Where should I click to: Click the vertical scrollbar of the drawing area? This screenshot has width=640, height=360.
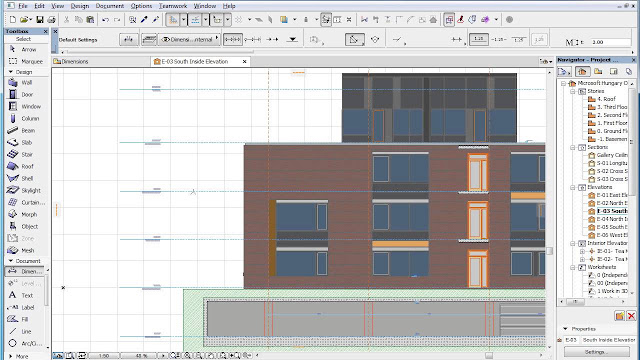pos(549,208)
